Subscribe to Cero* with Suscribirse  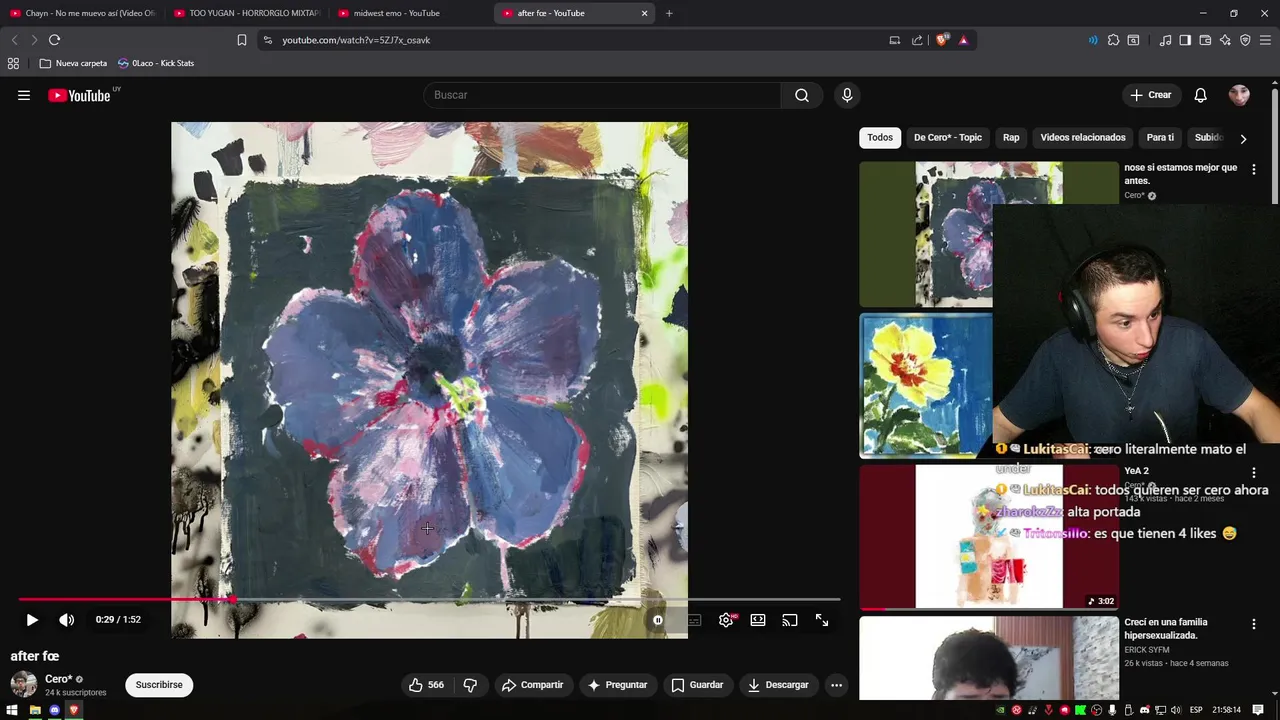(159, 685)
